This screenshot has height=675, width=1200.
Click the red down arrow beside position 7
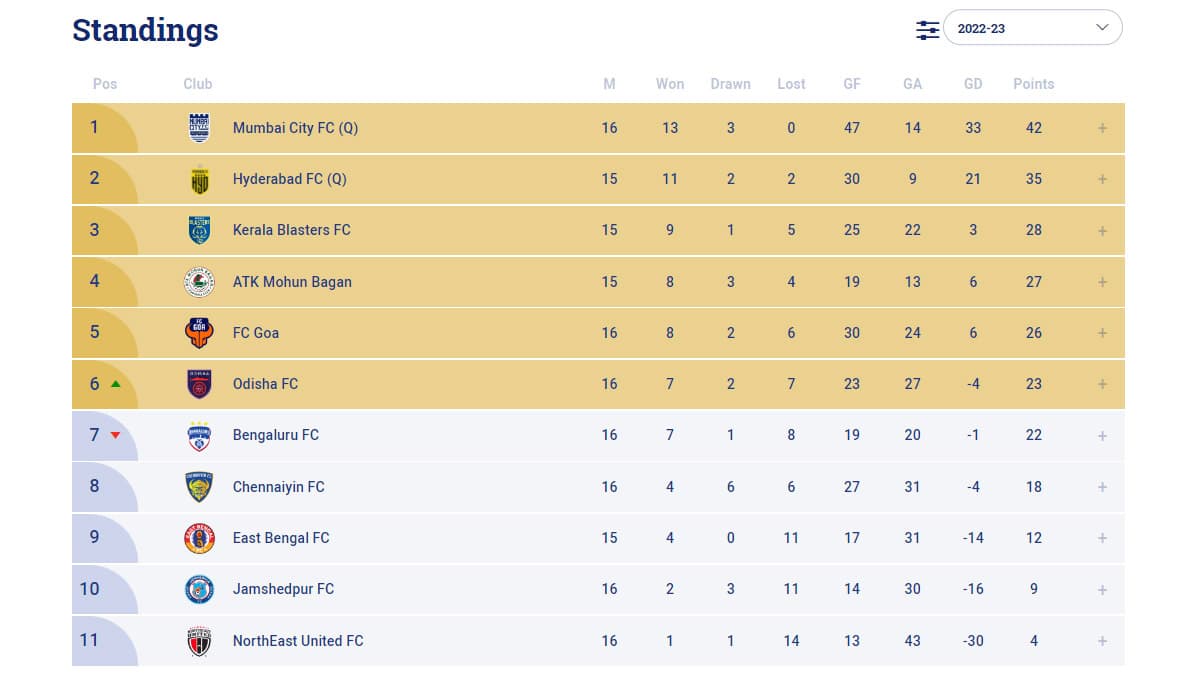(x=116, y=435)
